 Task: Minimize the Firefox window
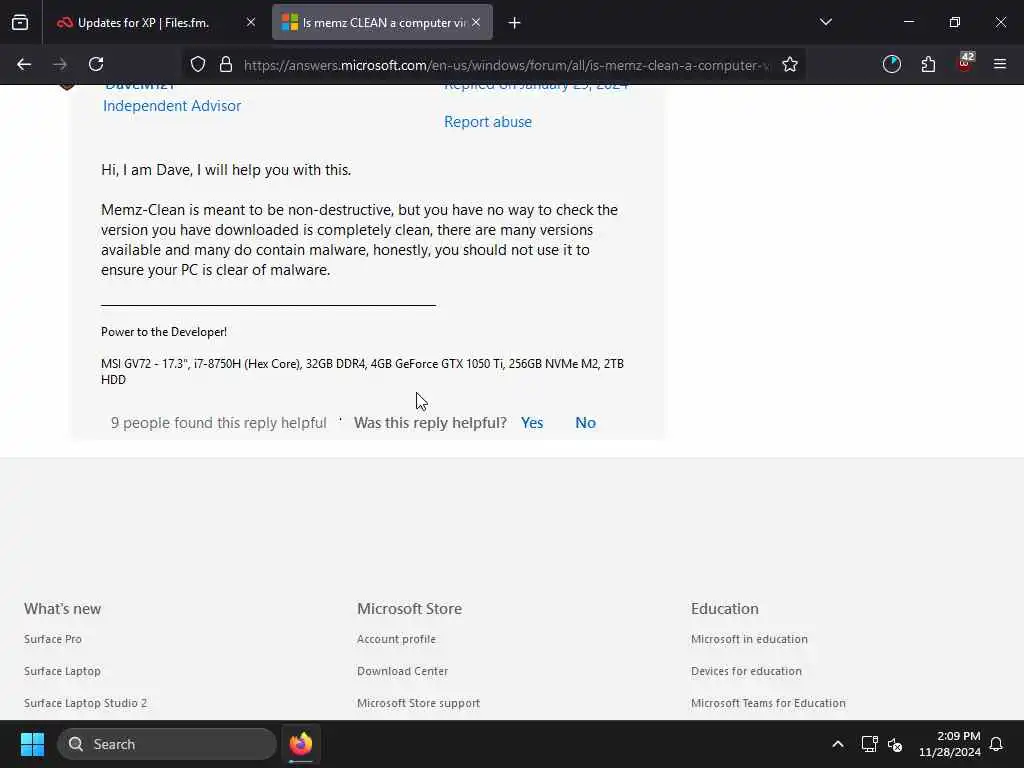[909, 22]
